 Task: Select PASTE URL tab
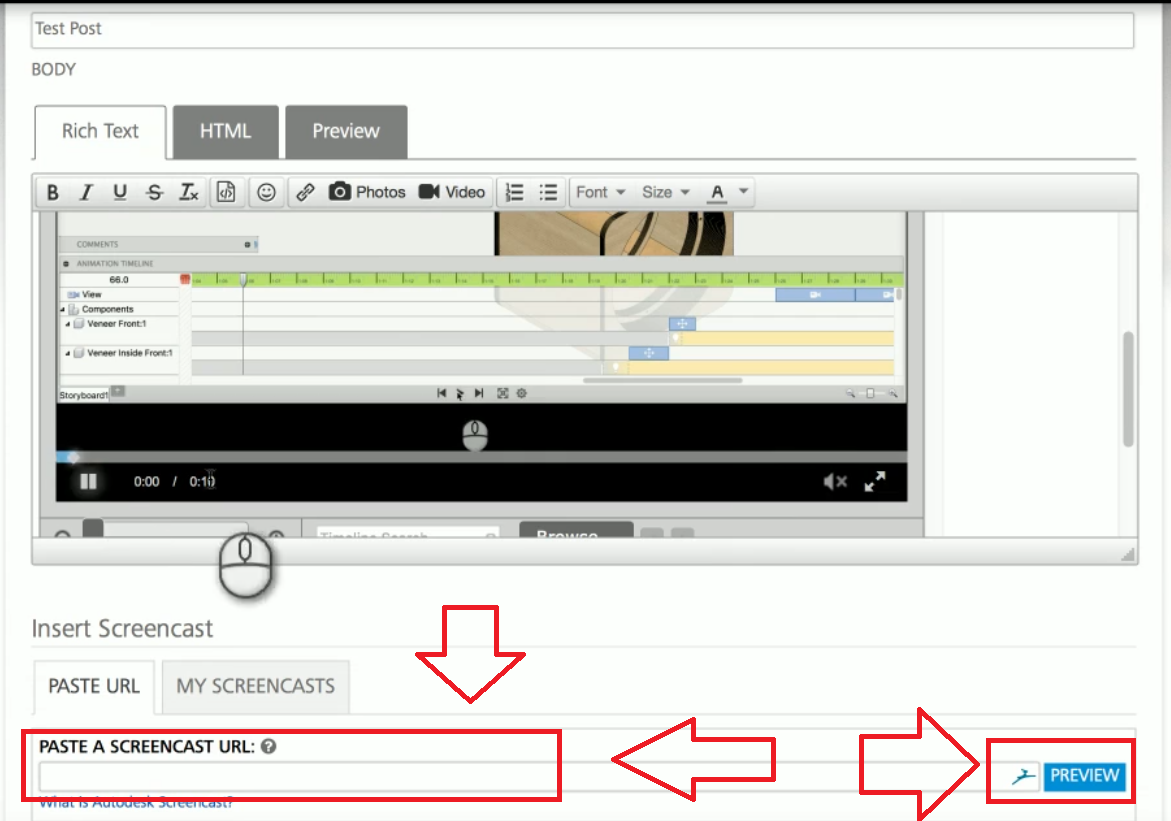tap(94, 686)
